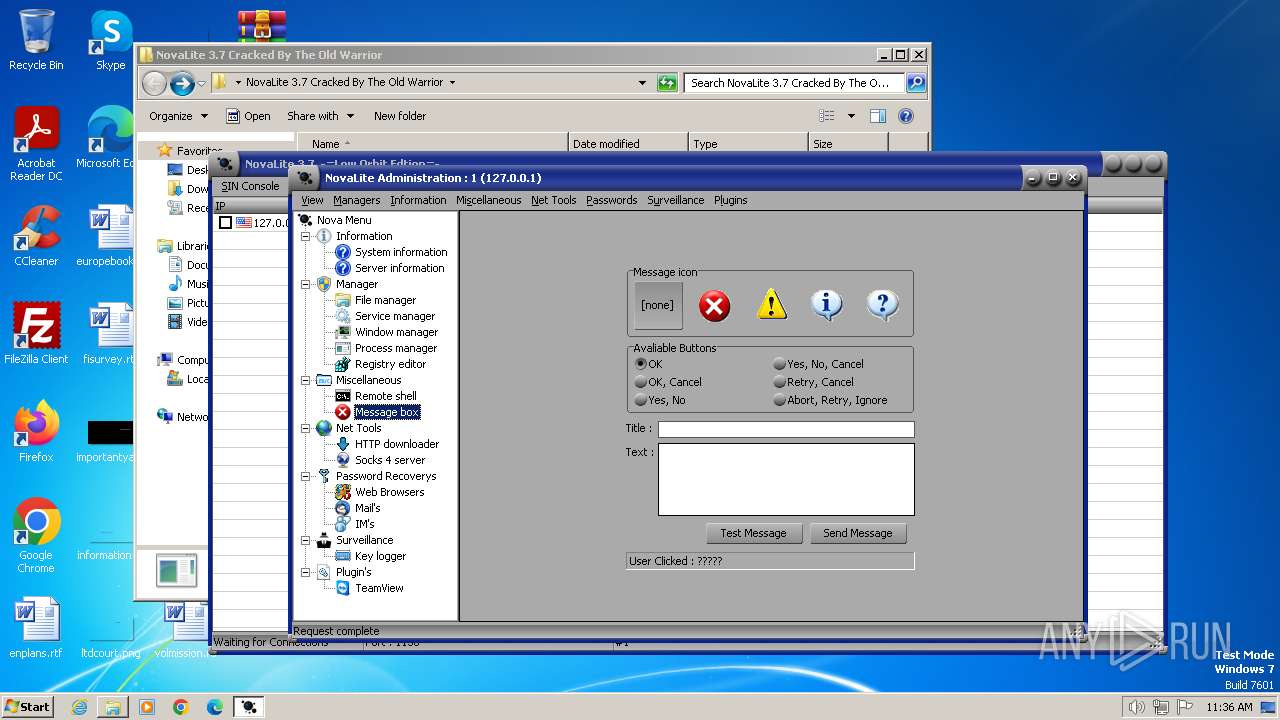Click the Web Browsers icon
Image resolution: width=1280 pixels, height=720 pixels.
343,492
